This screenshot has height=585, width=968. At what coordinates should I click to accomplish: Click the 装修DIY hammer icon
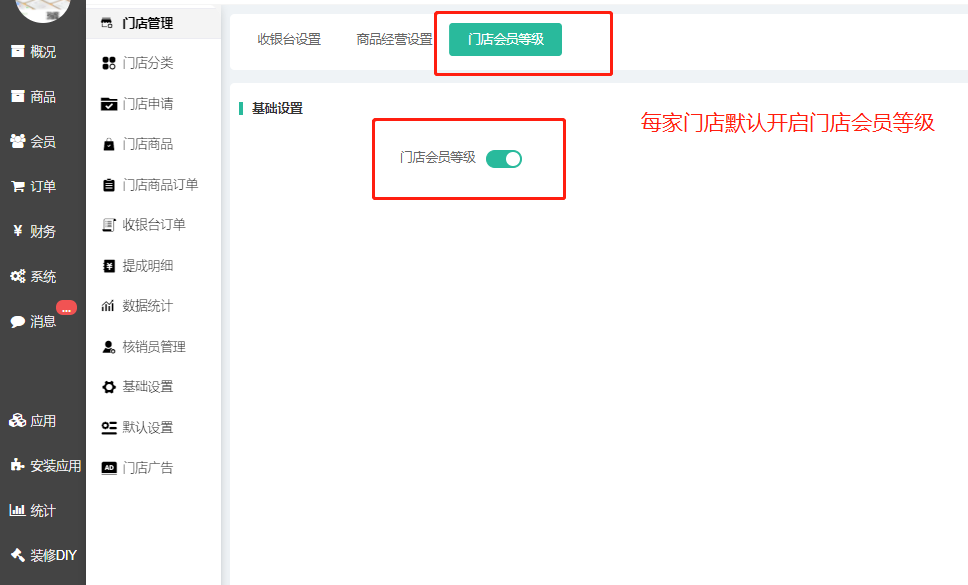coord(18,555)
